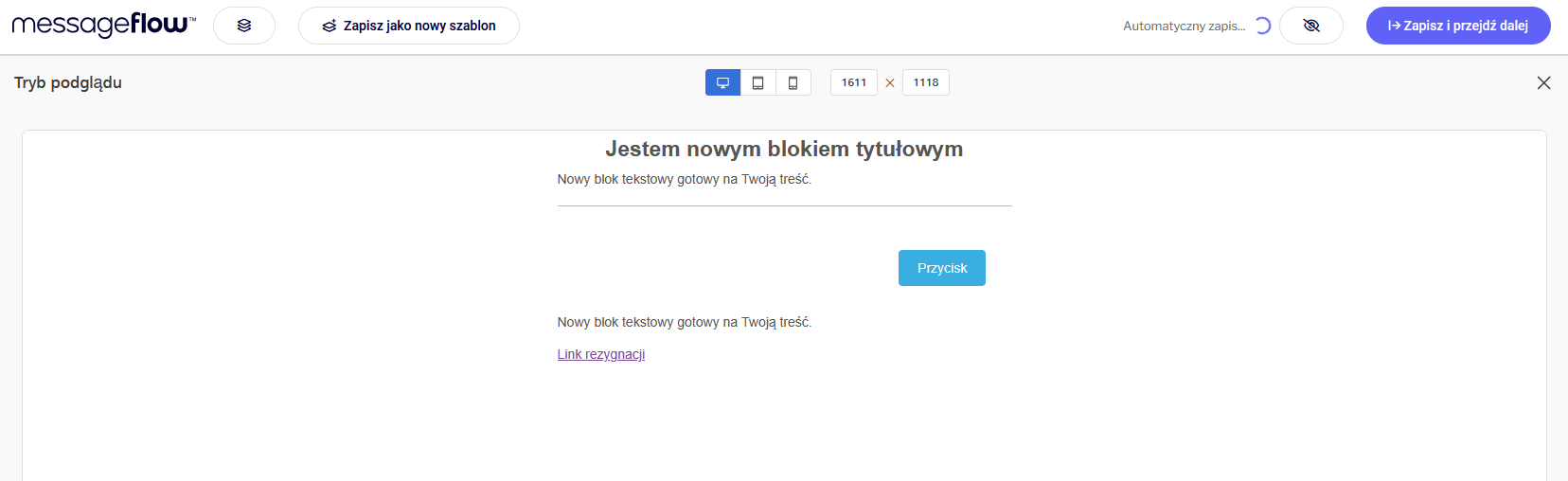Click the preview width field showing 1611
This screenshot has height=481, width=1568.
click(853, 82)
